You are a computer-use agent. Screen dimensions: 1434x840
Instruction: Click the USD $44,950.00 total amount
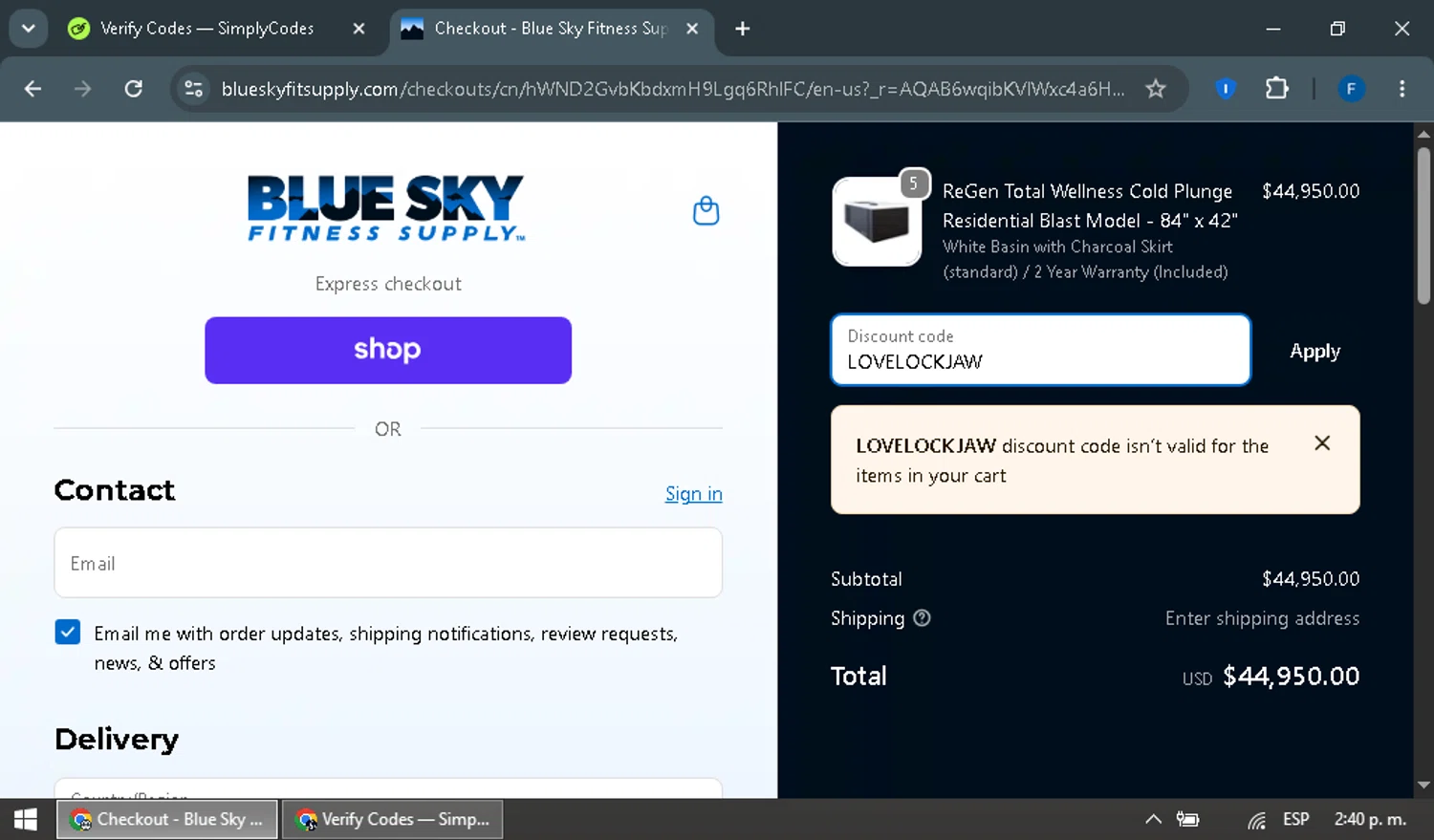click(x=1271, y=677)
